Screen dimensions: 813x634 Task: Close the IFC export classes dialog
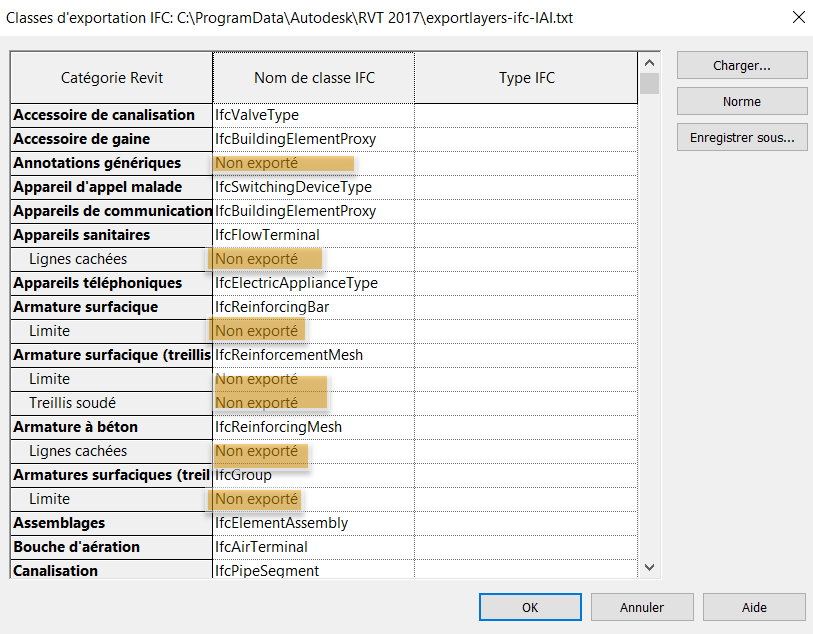tap(797, 17)
